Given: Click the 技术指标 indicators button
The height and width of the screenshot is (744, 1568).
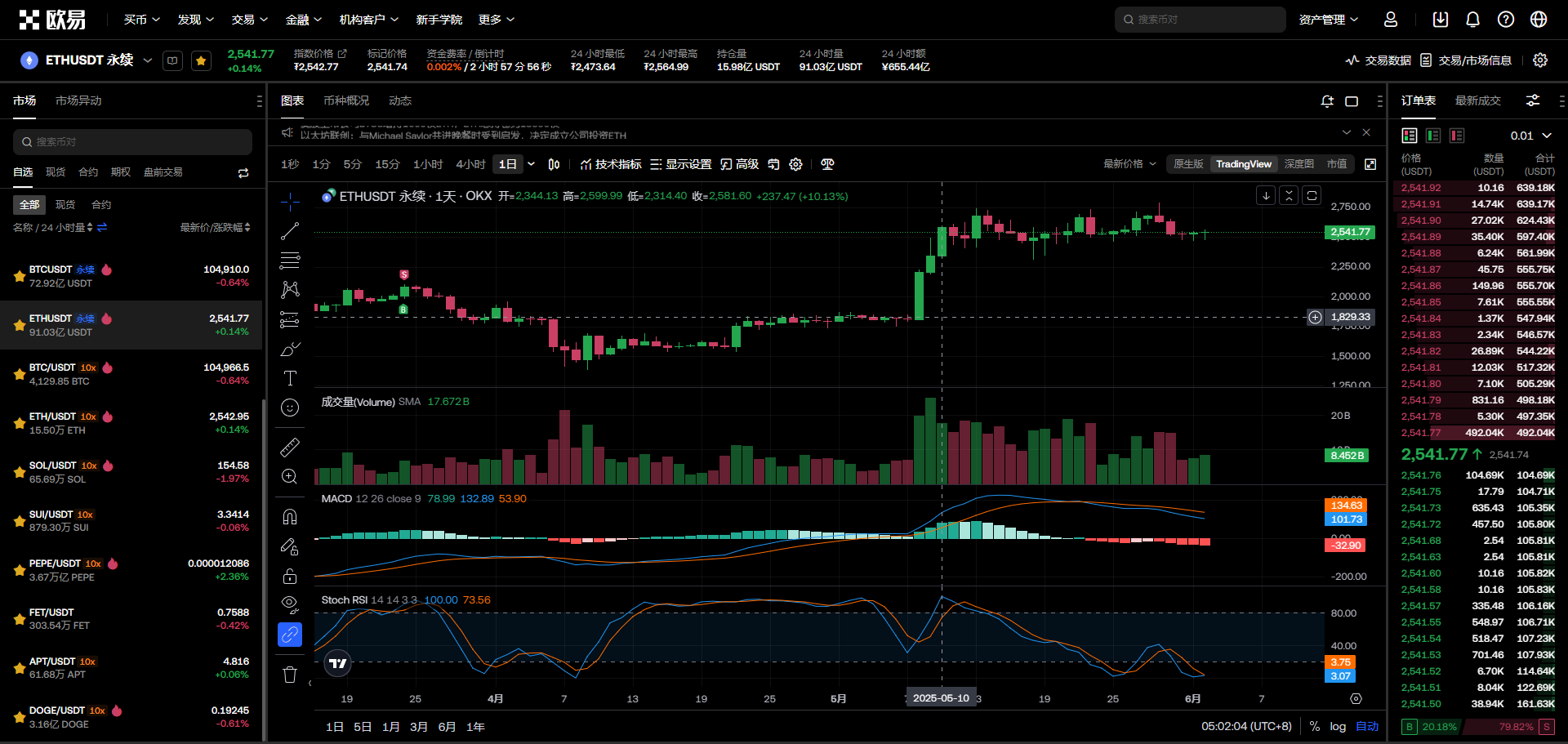Looking at the screenshot, I should 611,164.
